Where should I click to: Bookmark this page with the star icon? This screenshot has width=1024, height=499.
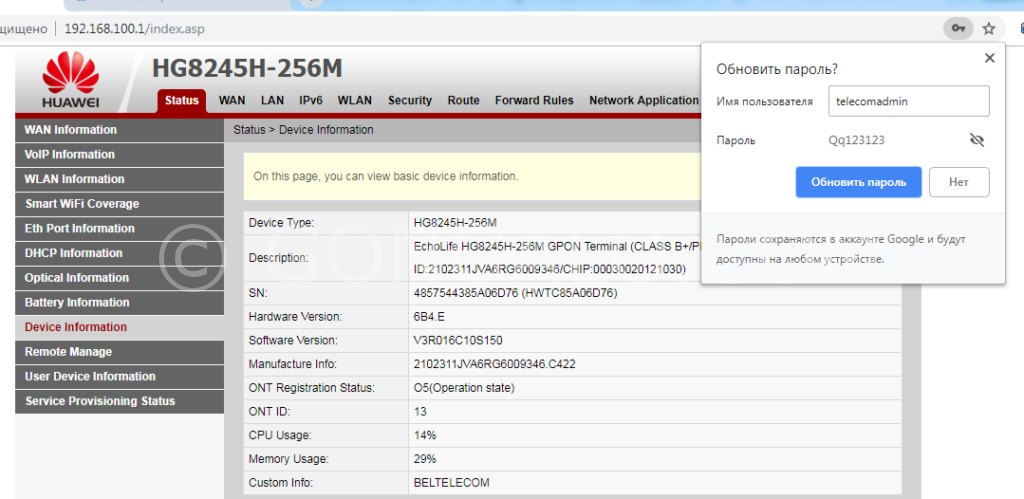989,29
